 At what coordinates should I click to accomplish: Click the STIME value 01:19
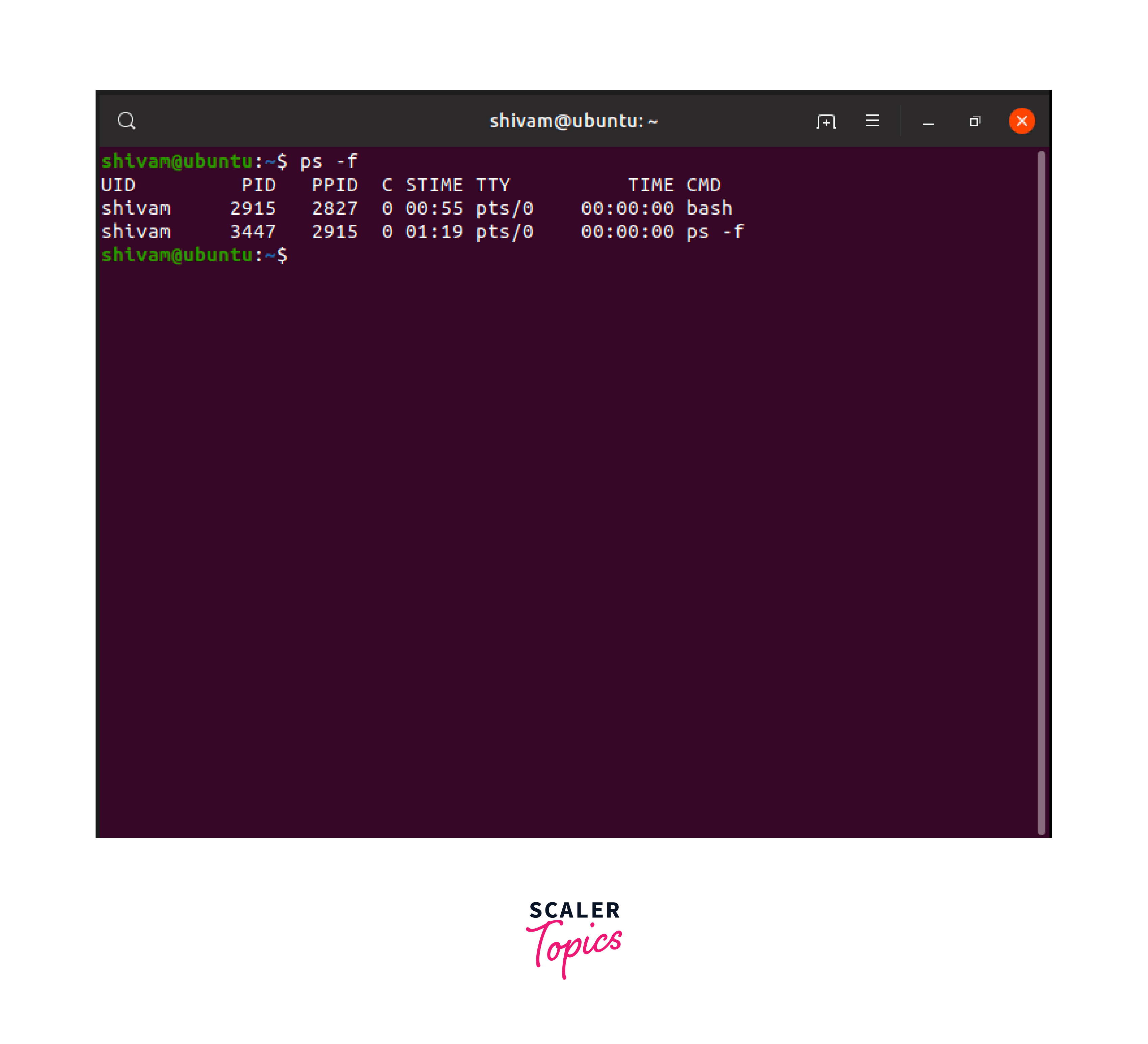point(434,232)
